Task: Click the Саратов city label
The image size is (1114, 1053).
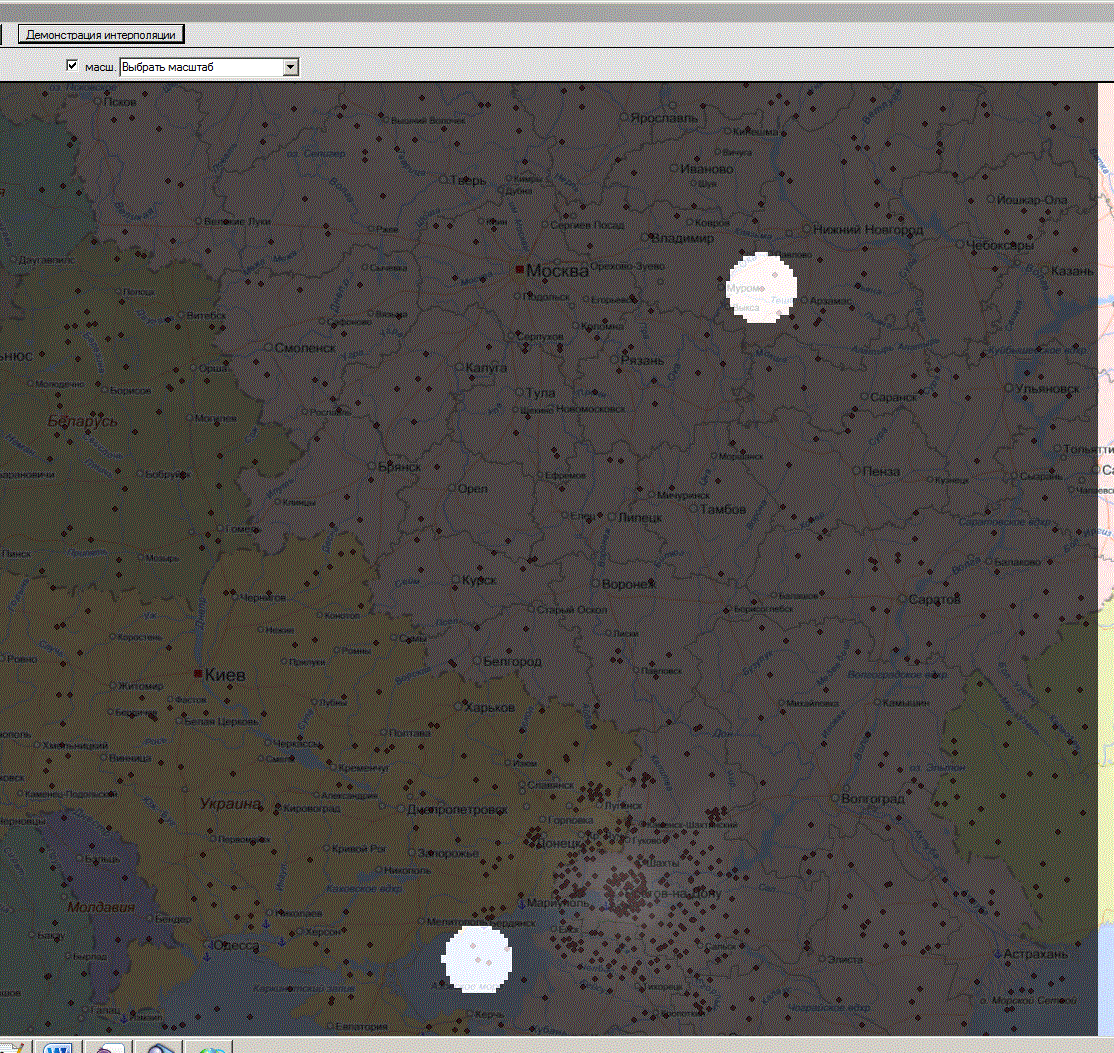Action: (x=934, y=600)
